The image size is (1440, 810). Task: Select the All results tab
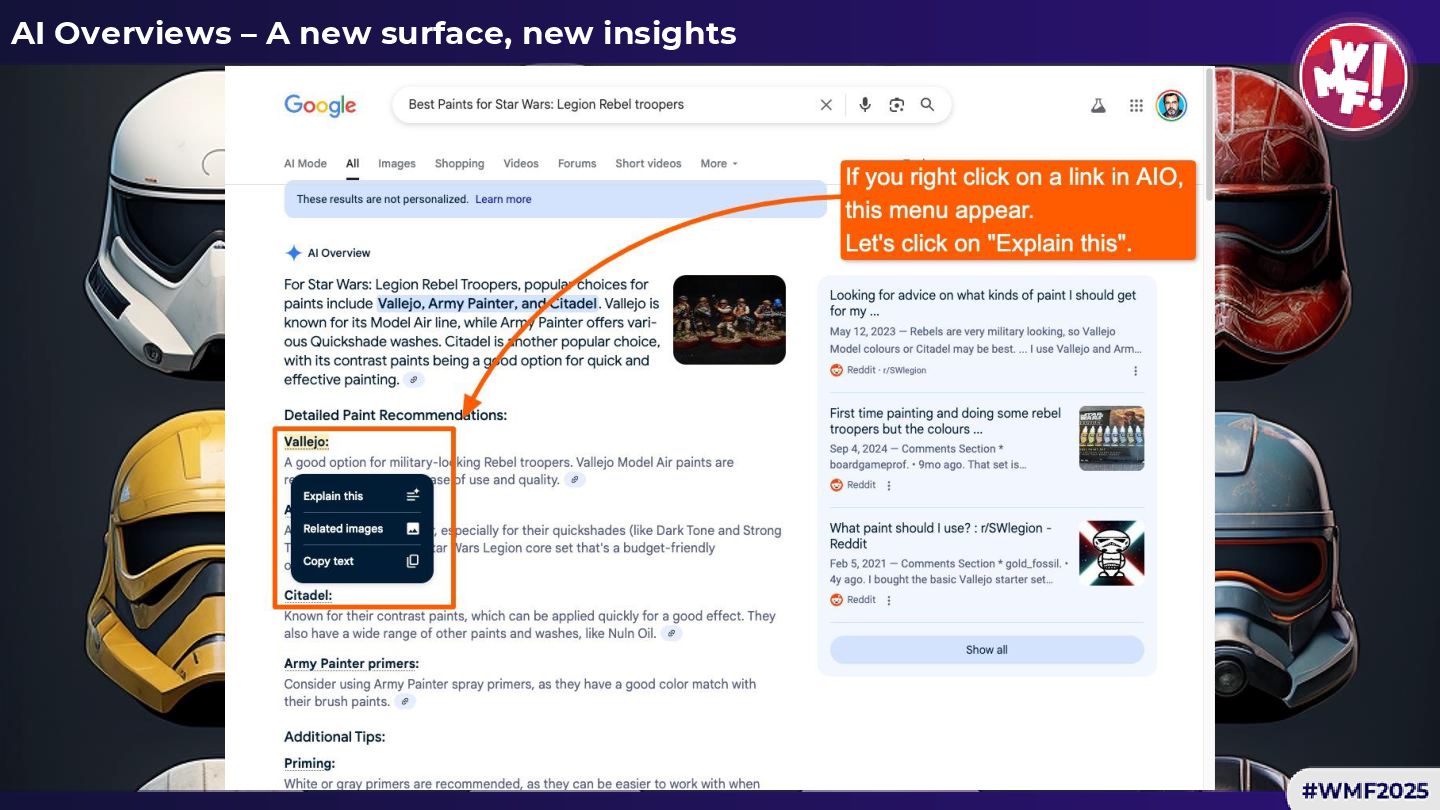[x=353, y=164]
